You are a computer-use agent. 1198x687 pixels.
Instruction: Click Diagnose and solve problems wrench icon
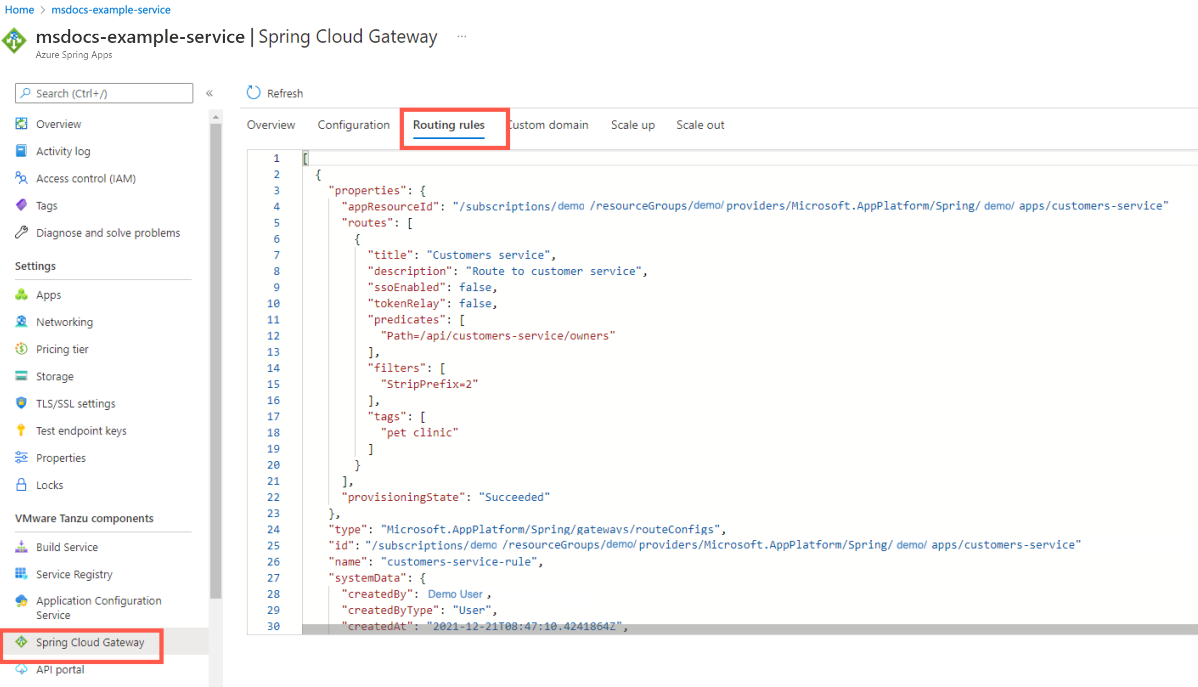[22, 233]
